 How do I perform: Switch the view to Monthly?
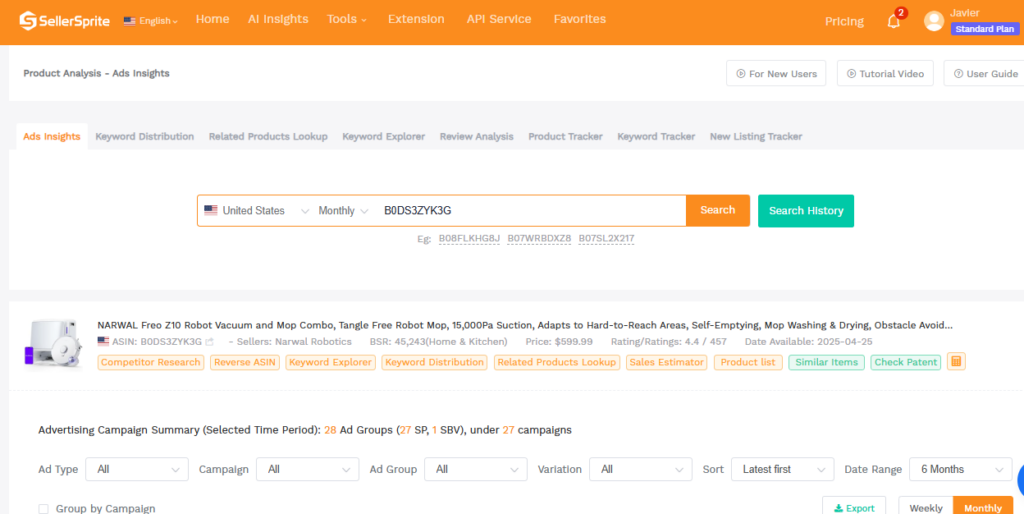[983, 507]
